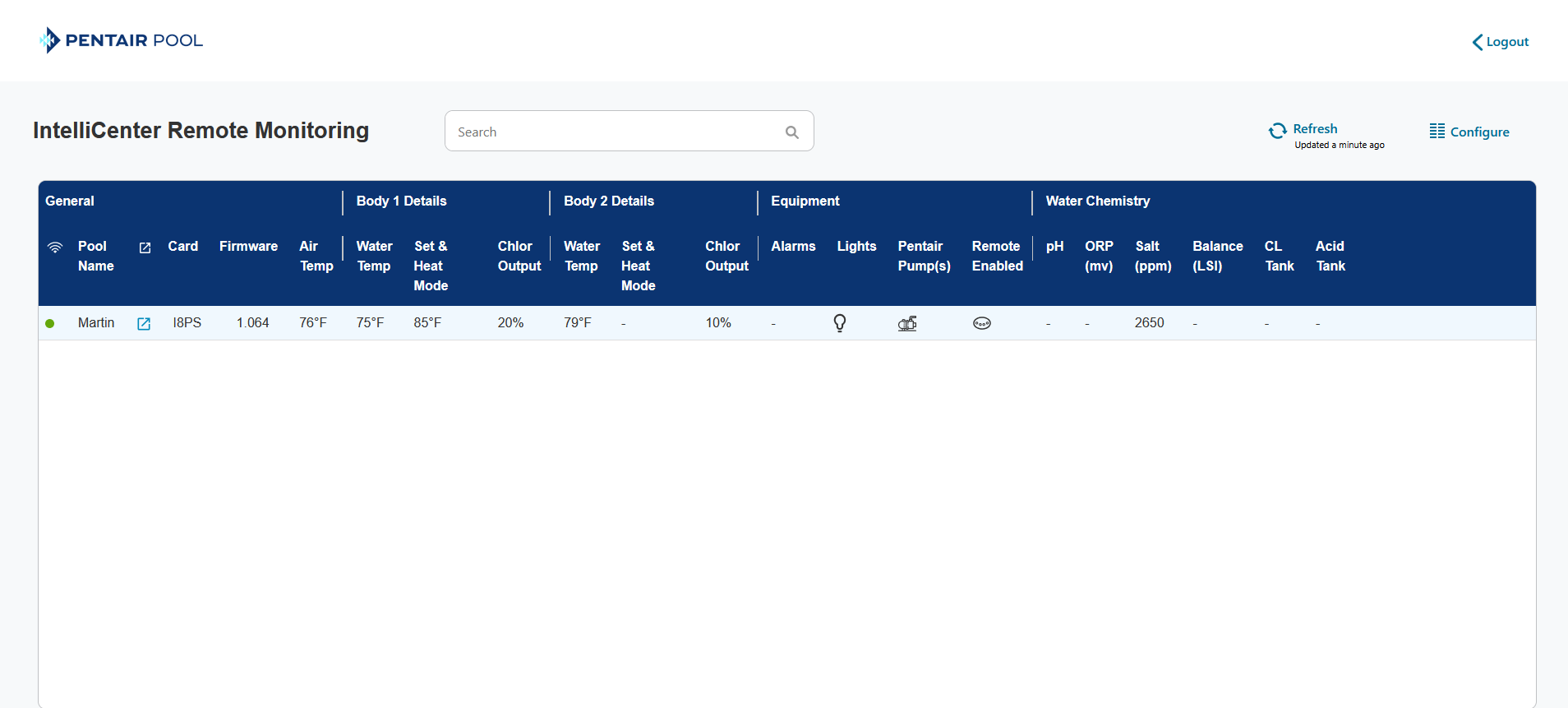Click the green online status dot

tap(50, 324)
